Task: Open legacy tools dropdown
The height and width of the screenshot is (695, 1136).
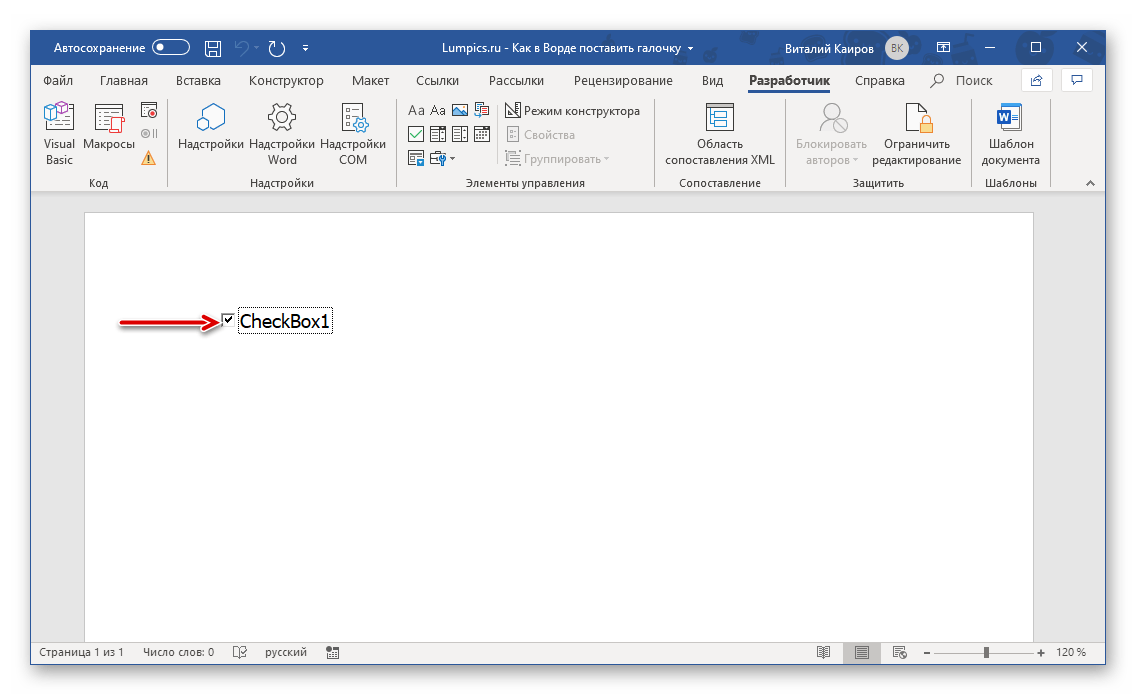Action: [442, 158]
